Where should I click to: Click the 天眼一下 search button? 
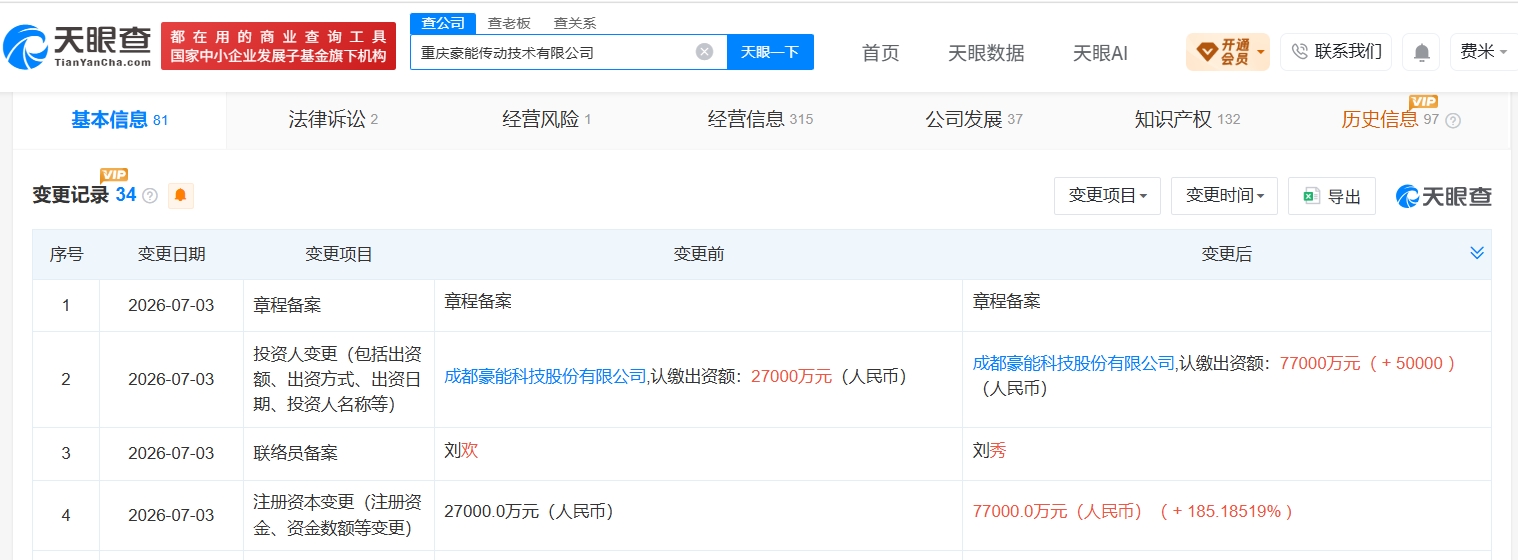pyautogui.click(x=770, y=52)
